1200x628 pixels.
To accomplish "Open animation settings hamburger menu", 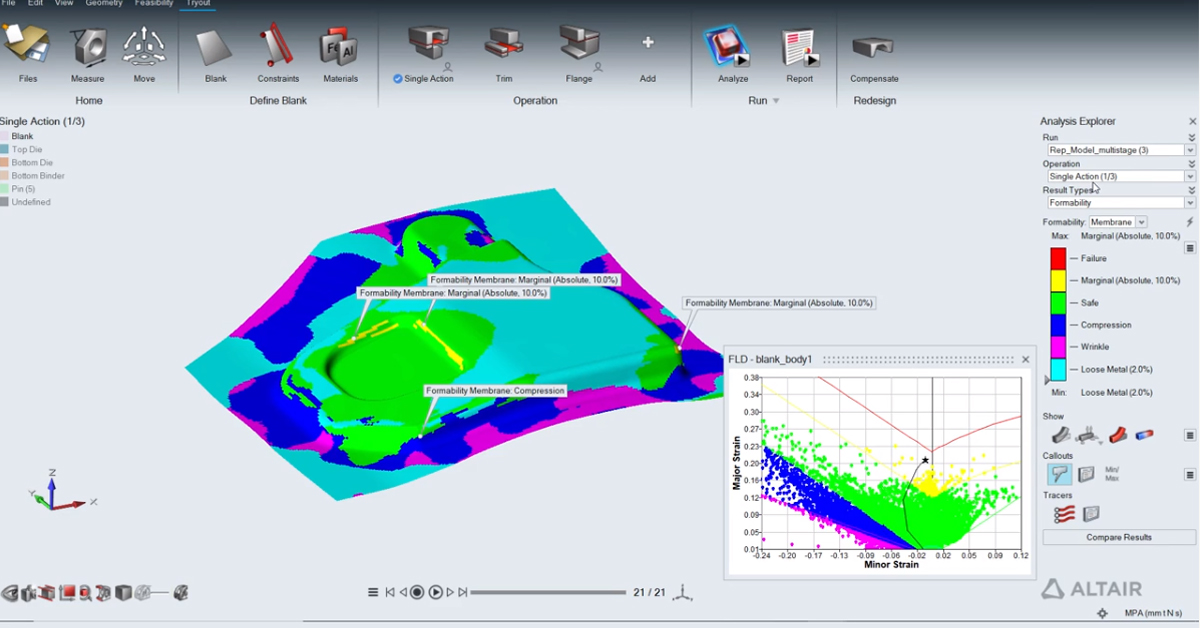I will [373, 592].
